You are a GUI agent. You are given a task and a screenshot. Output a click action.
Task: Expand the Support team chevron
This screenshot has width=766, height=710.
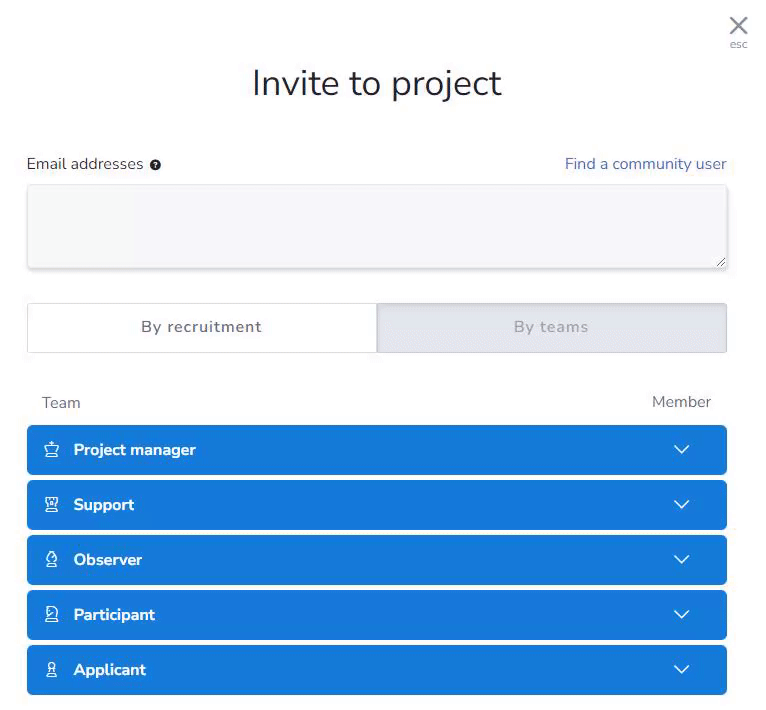point(681,504)
